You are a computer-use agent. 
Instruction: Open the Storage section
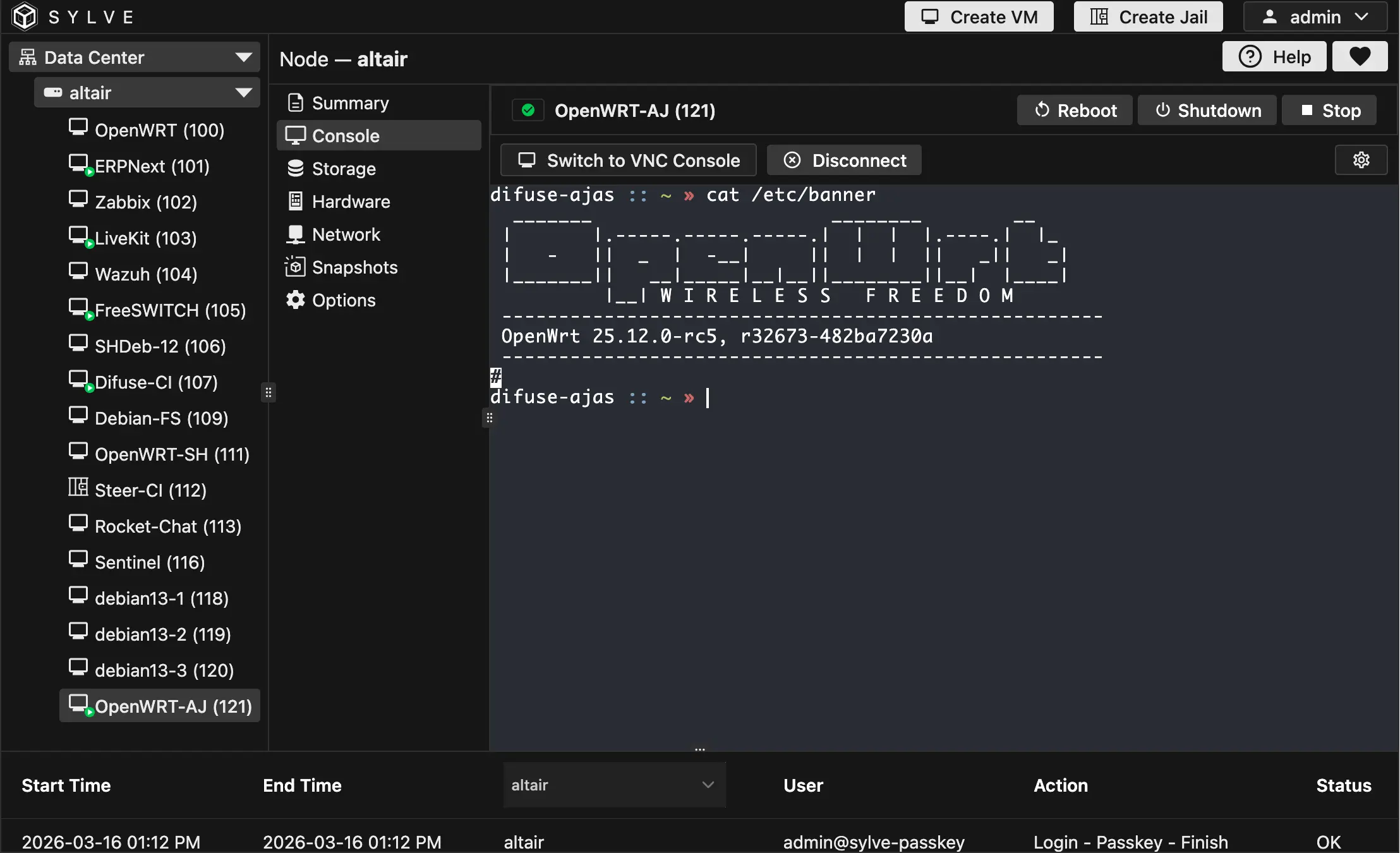pyautogui.click(x=343, y=169)
